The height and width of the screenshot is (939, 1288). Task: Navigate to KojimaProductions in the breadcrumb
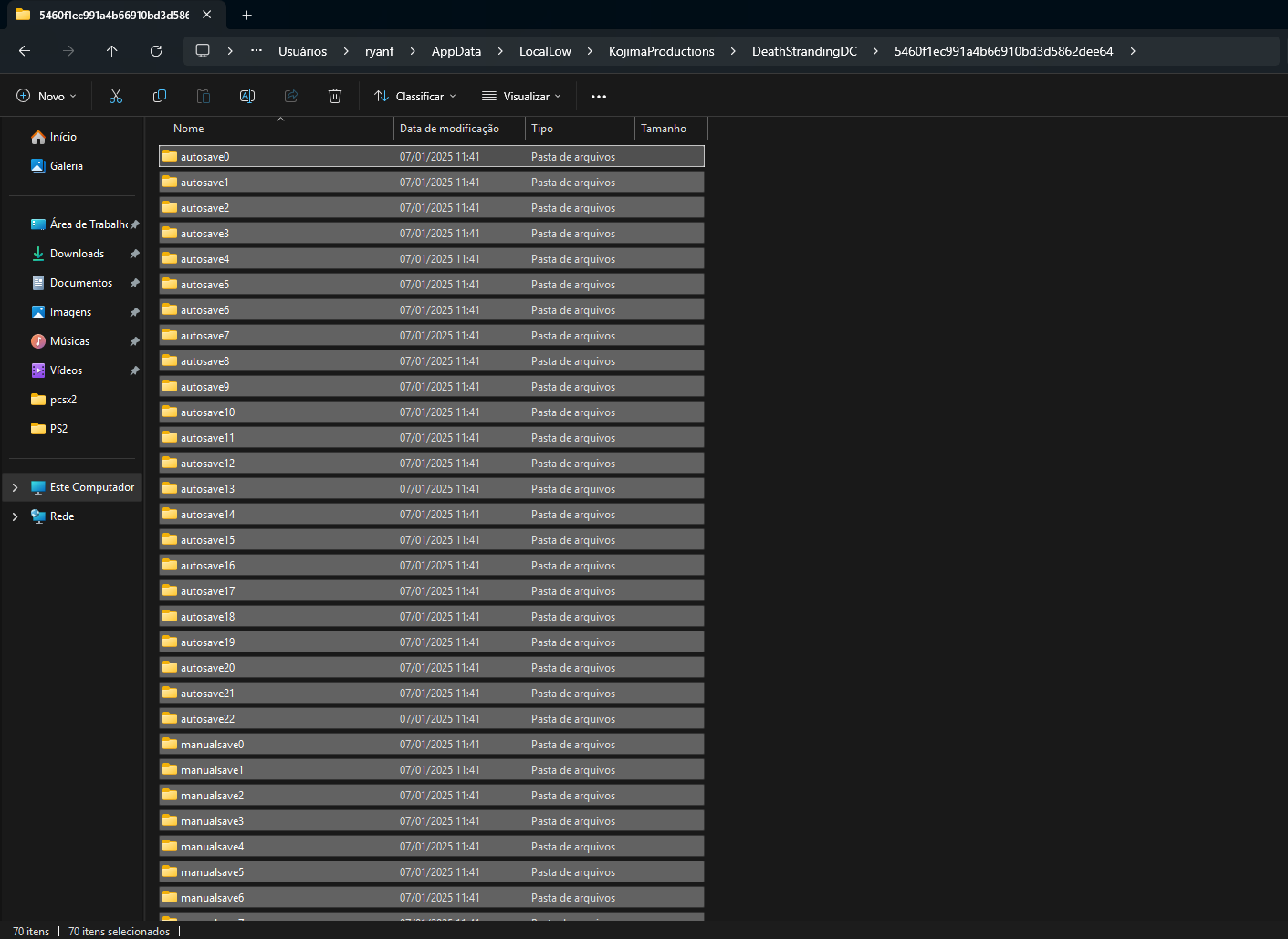click(x=662, y=51)
